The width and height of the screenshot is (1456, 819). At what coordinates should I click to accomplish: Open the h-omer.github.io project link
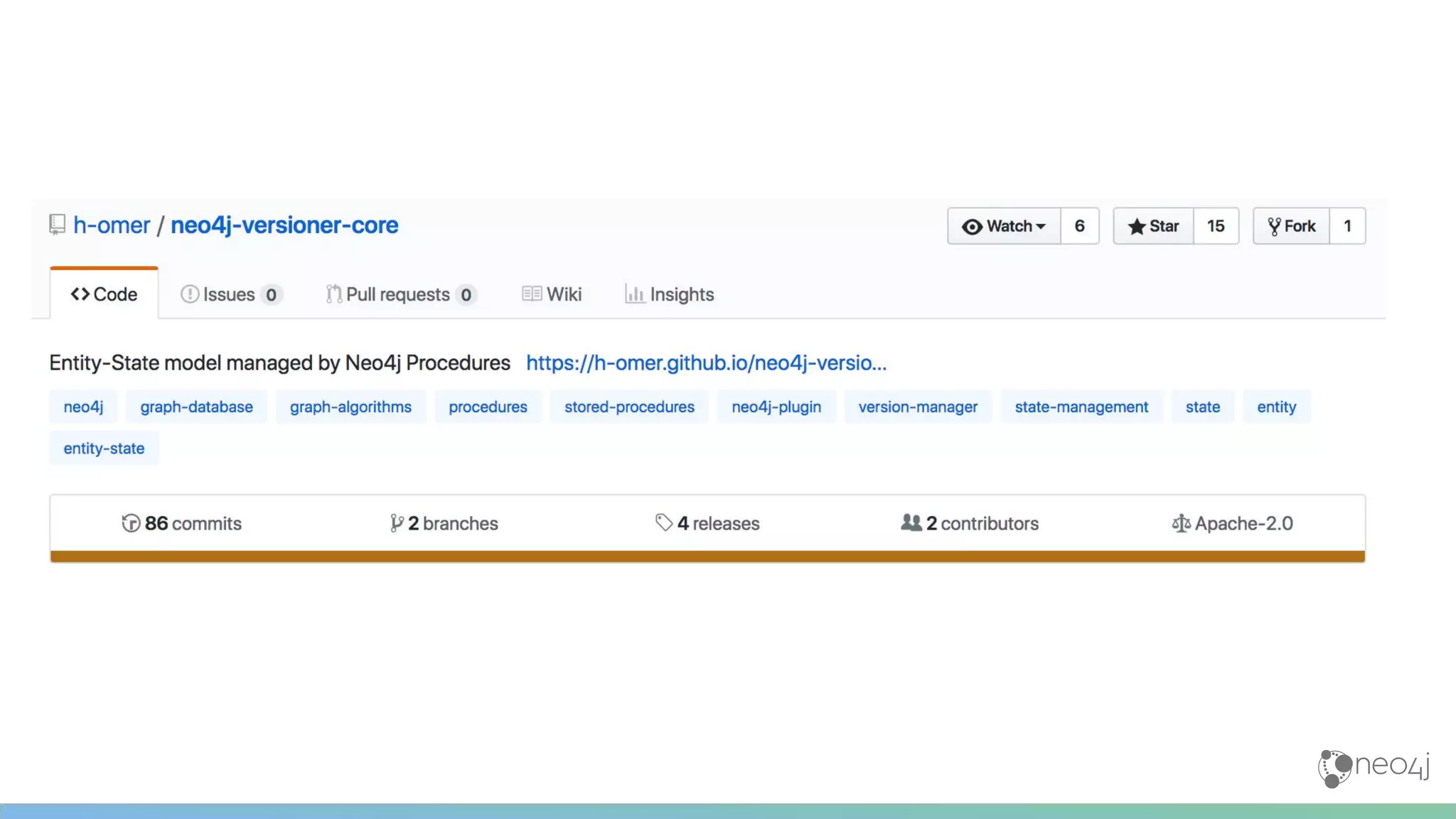point(706,363)
